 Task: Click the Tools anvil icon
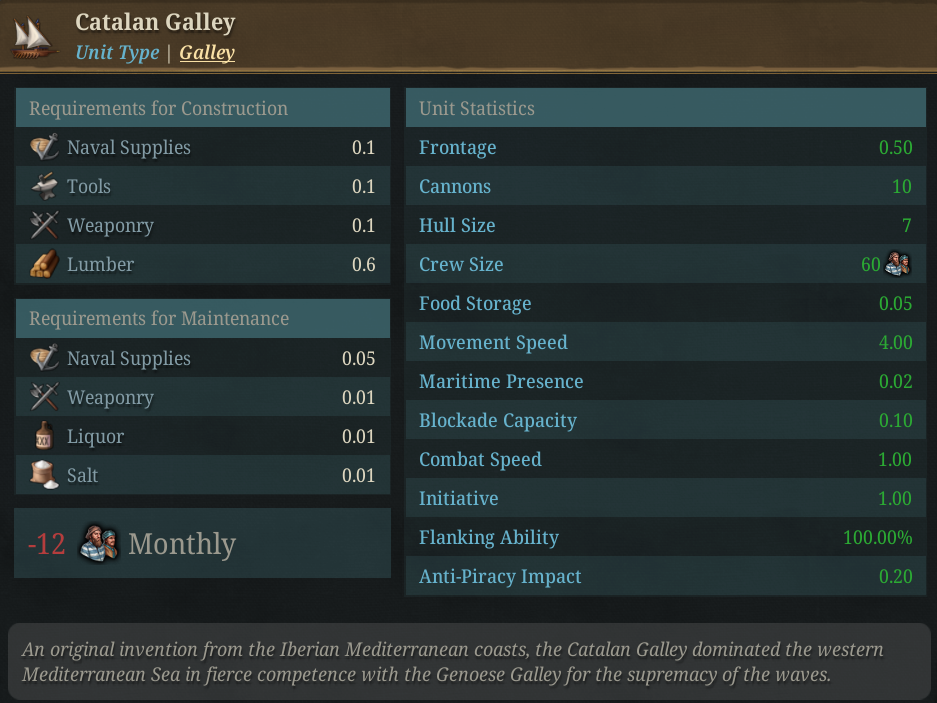coord(44,187)
